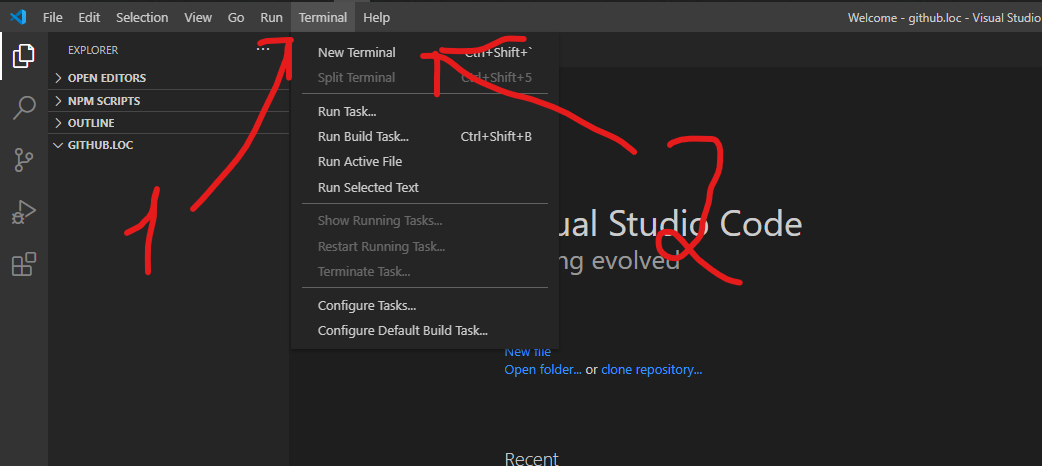The image size is (1042, 466).
Task: Select Configure Tasks... entry
Action: pyautogui.click(x=425, y=306)
